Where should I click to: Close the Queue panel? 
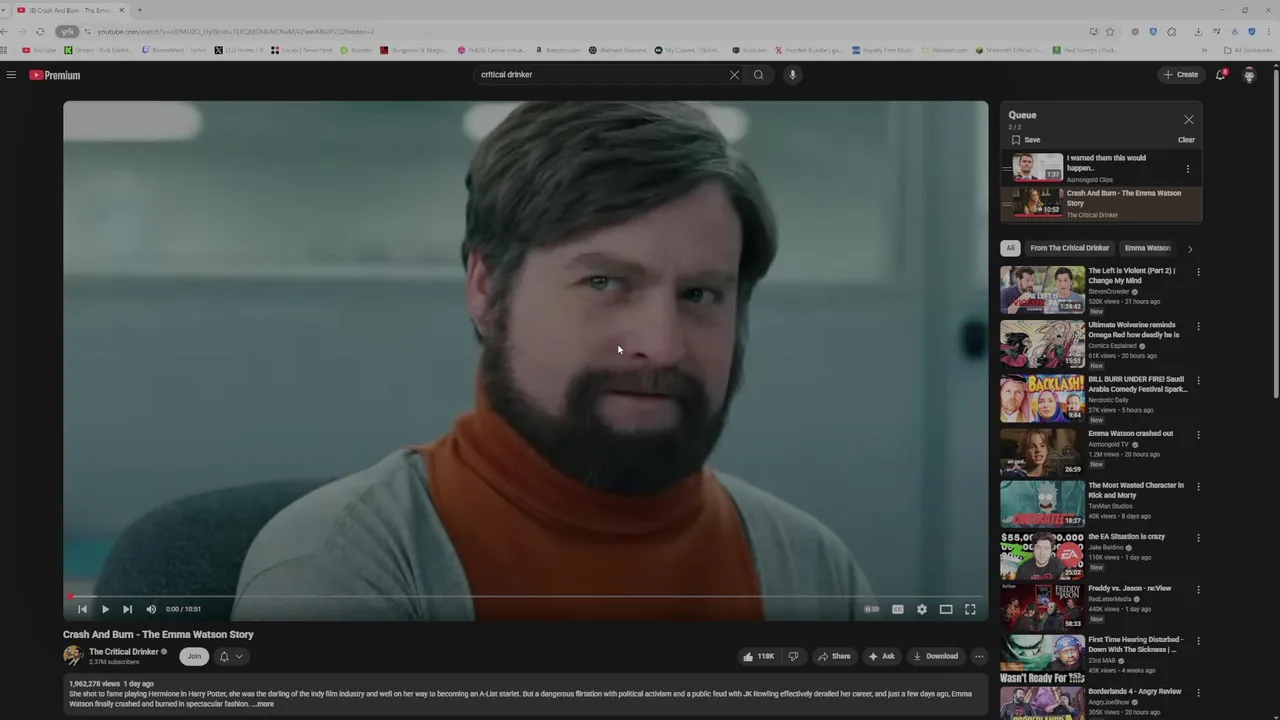pos(1188,120)
